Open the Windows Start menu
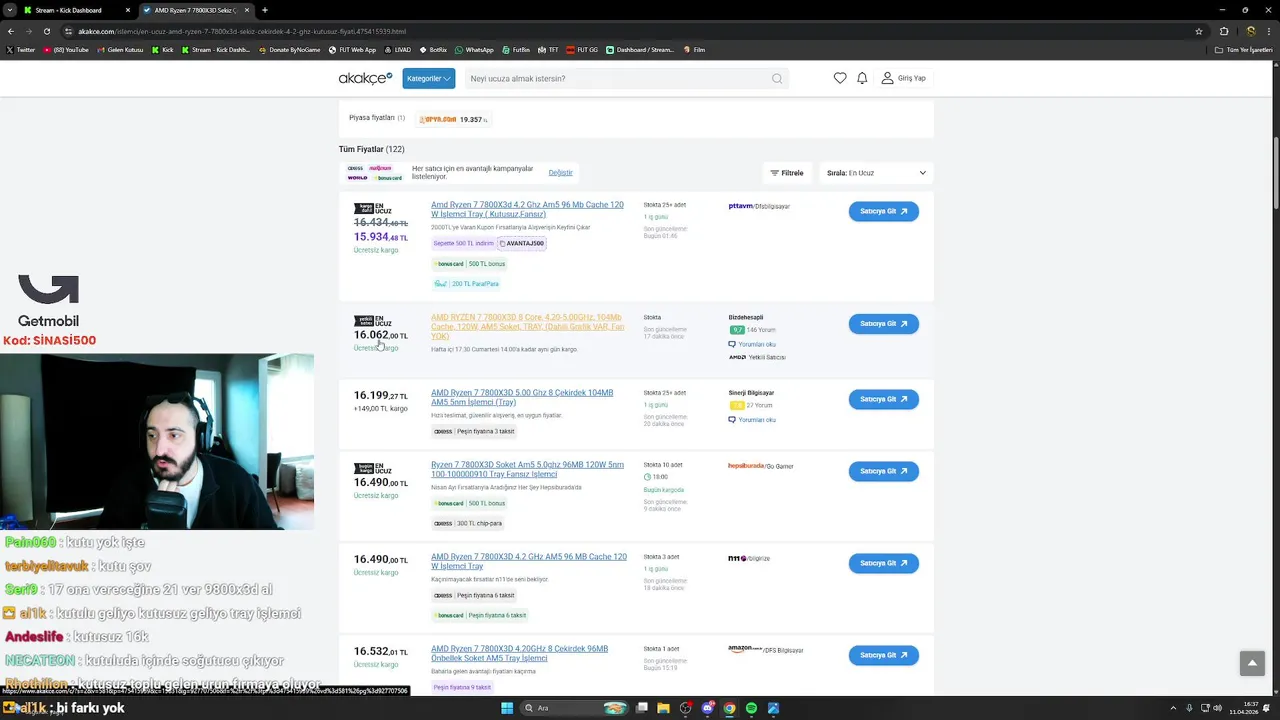1280x720 pixels. point(507,708)
